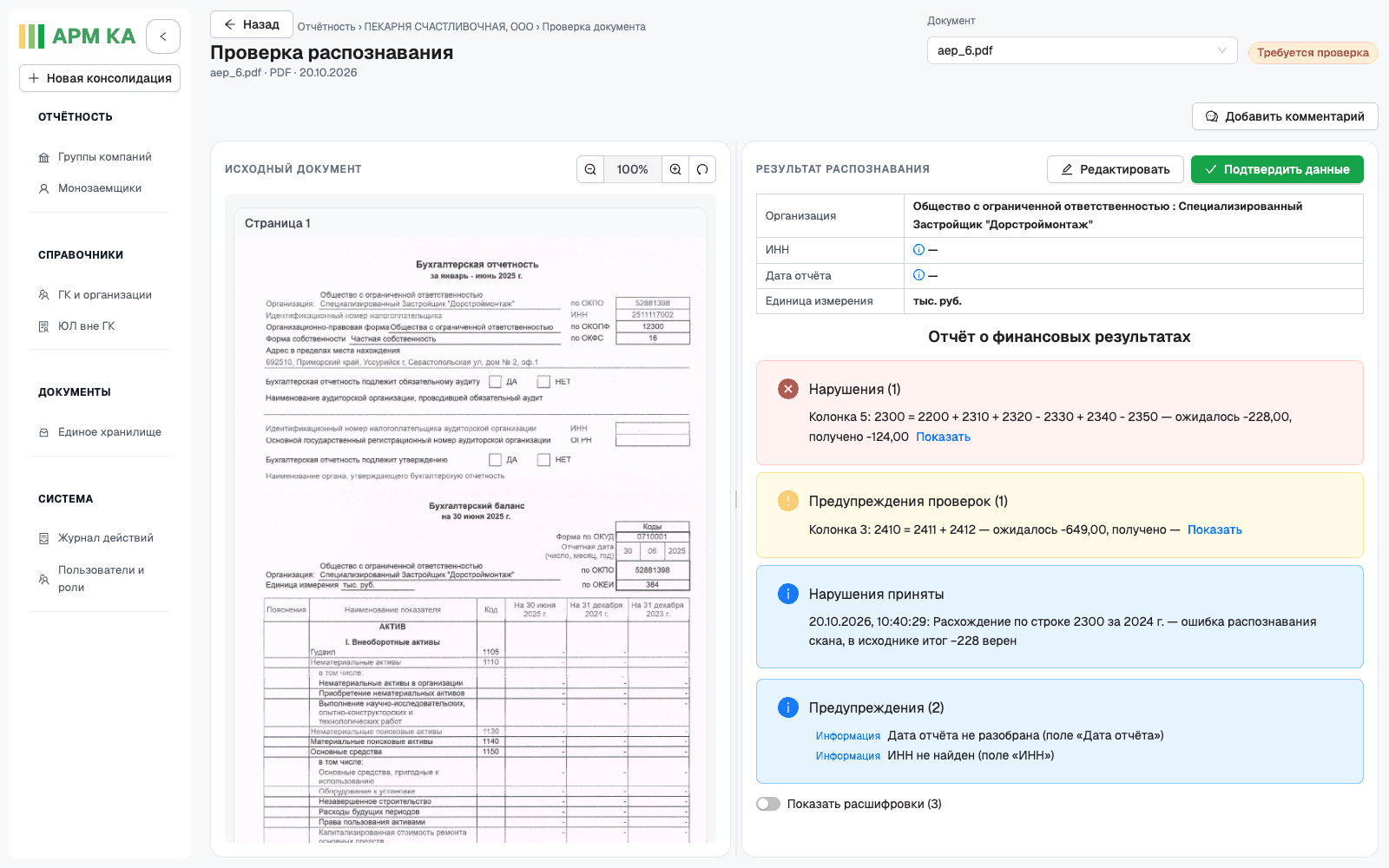
Task: Click the info icon next to Дата отчёта
Action: pyautogui.click(x=918, y=275)
